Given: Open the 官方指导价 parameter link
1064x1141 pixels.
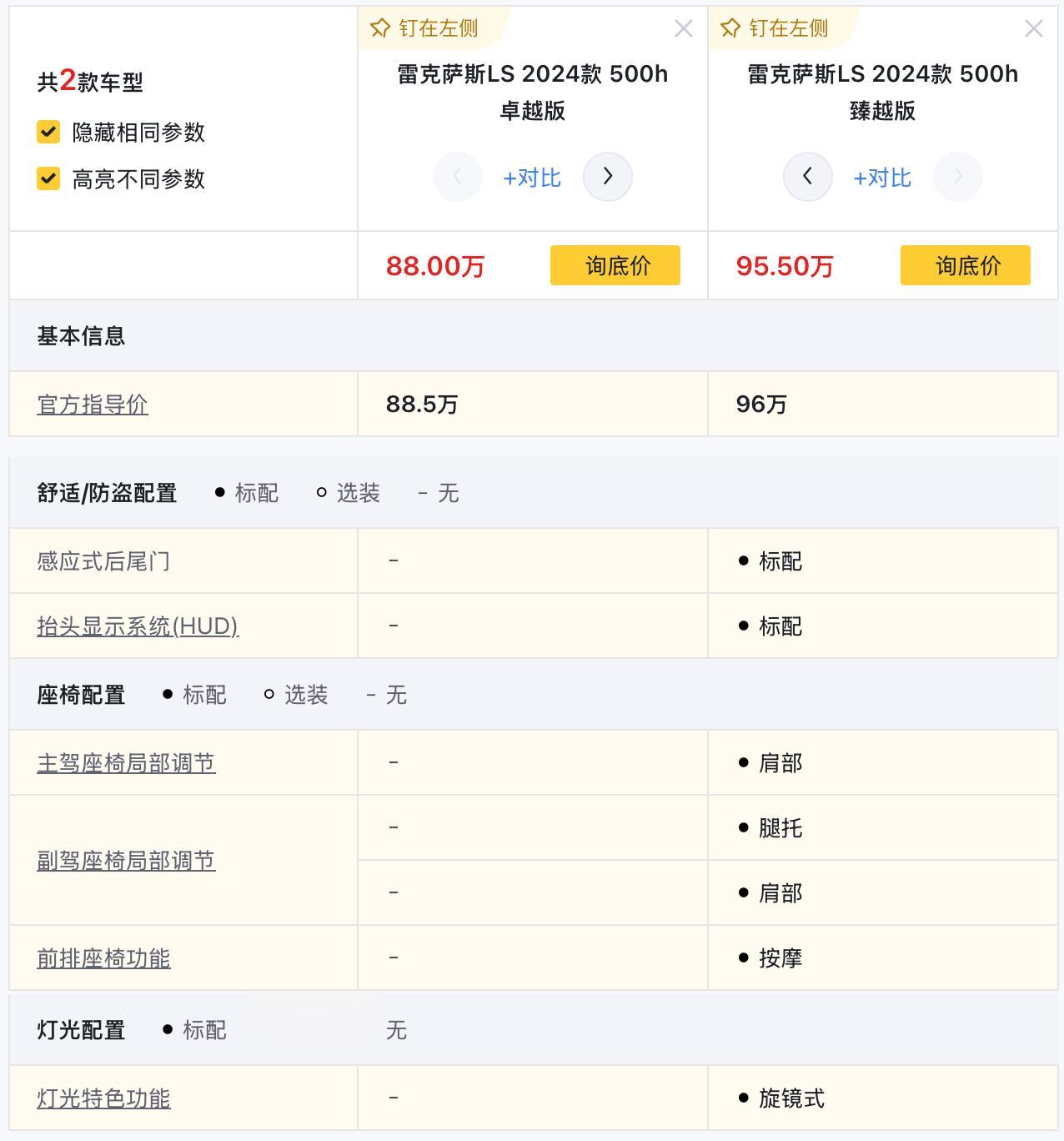Looking at the screenshot, I should click(93, 405).
